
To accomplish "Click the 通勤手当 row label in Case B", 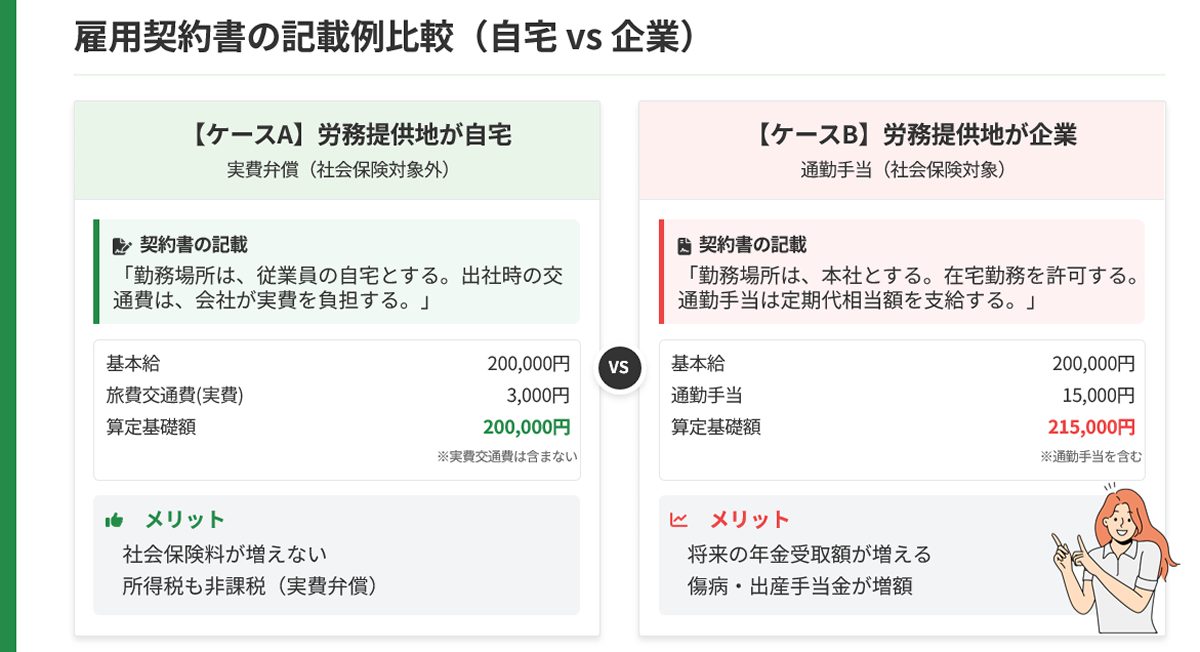I will (706, 395).
